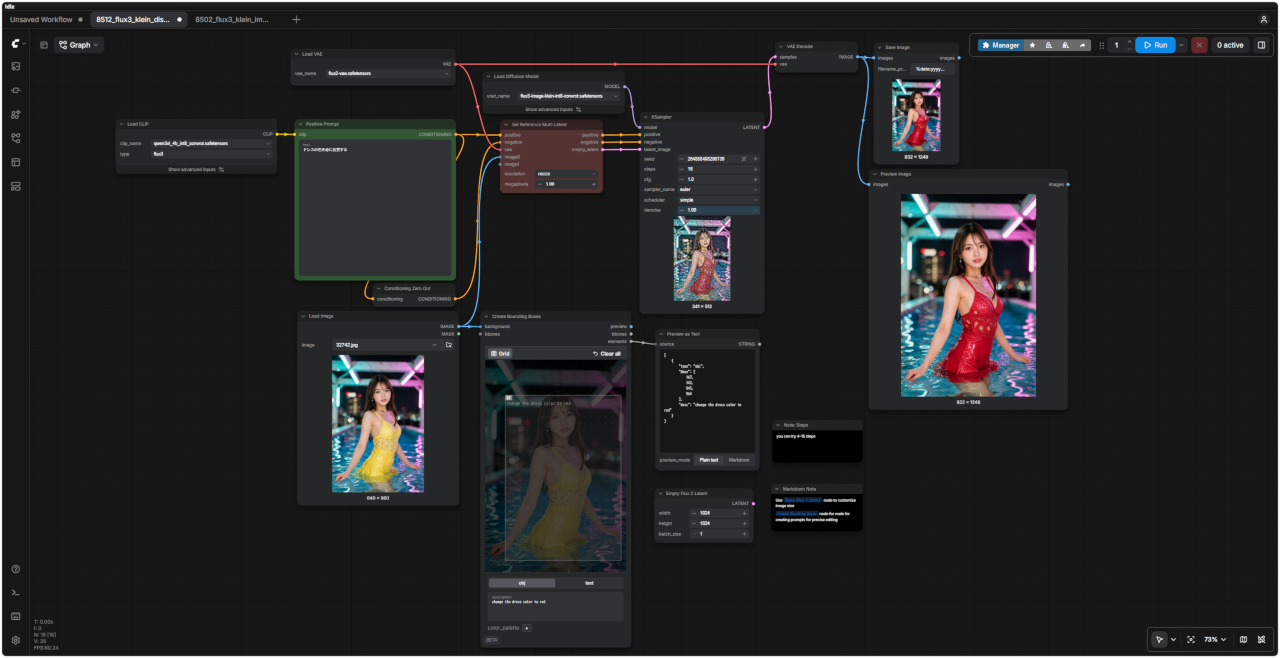Viewport: 1280px width, 658px height.
Task: Open the scheduler simple dropdown
Action: [718, 200]
